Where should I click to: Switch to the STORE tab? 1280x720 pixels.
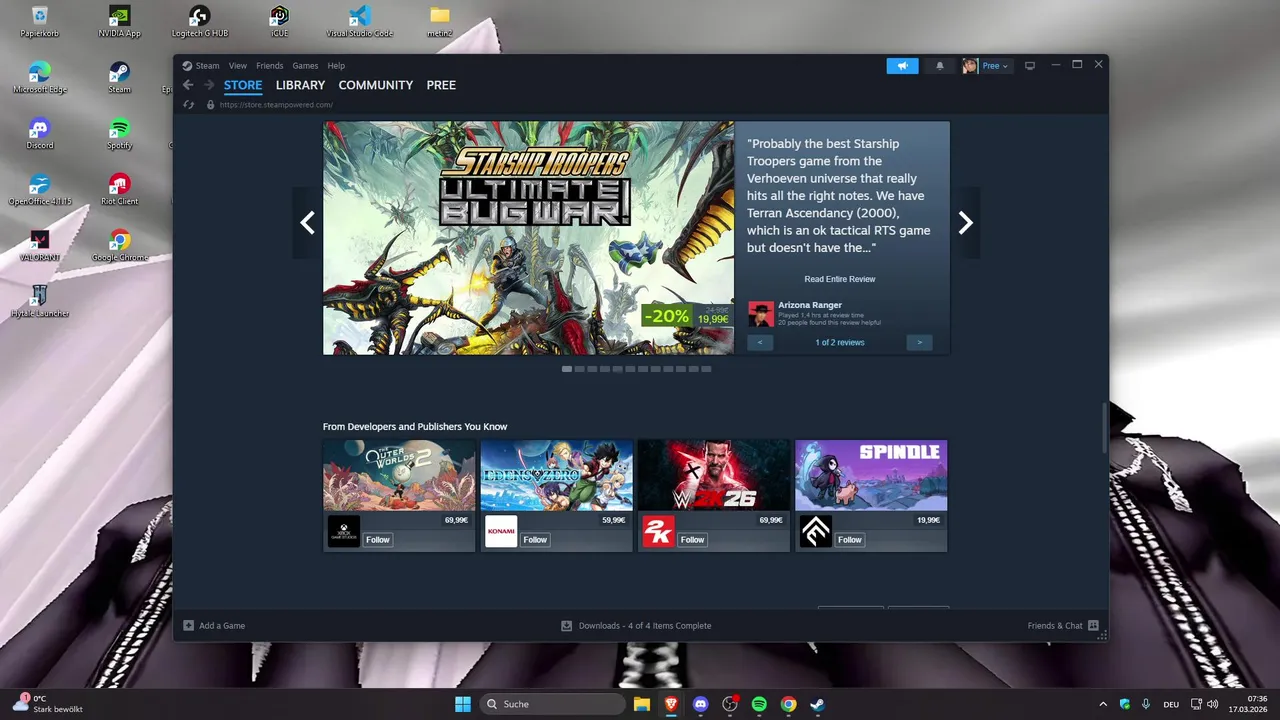click(243, 85)
